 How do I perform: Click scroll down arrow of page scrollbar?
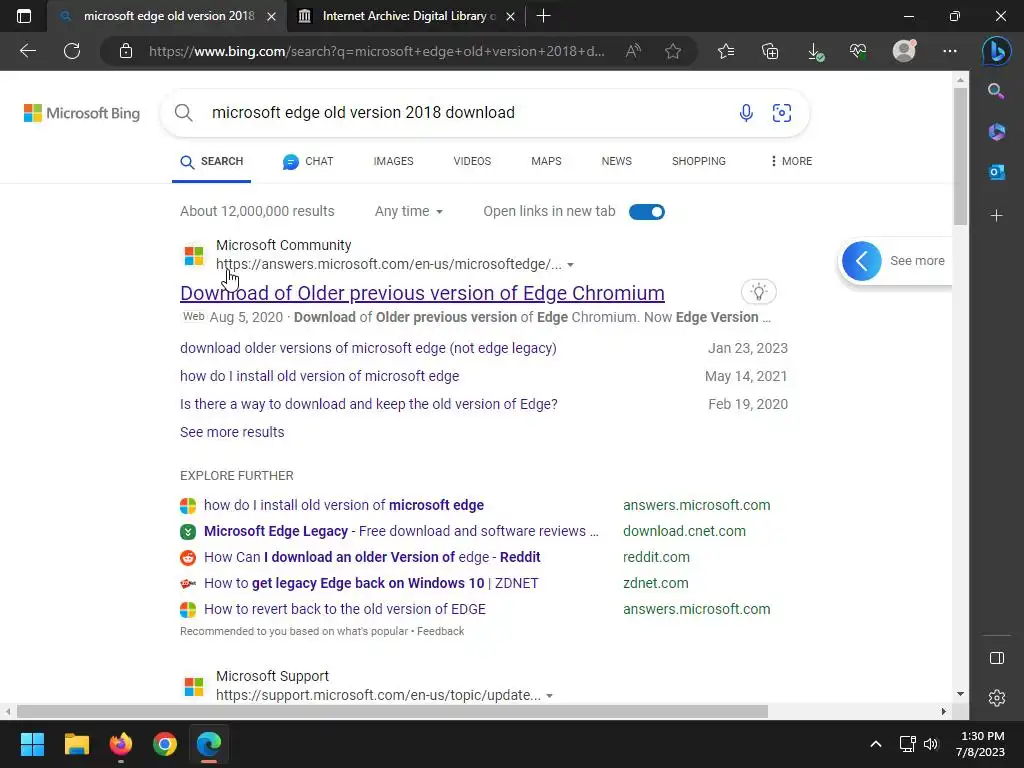click(960, 694)
